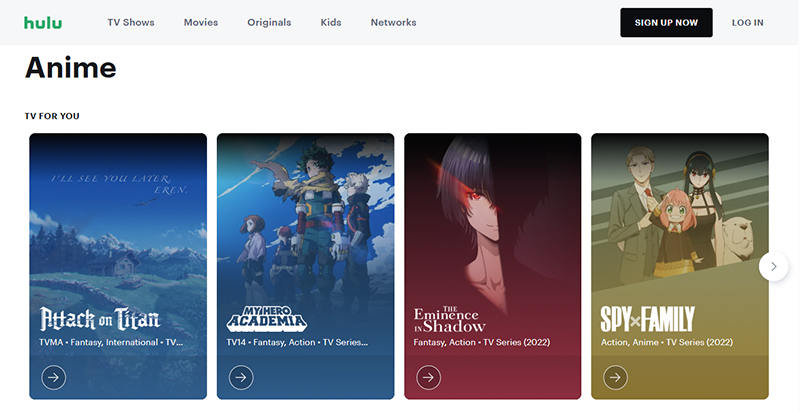Viewport: 800px width, 413px height.
Task: Click the SIGN UP NOW button
Action: pos(666,22)
